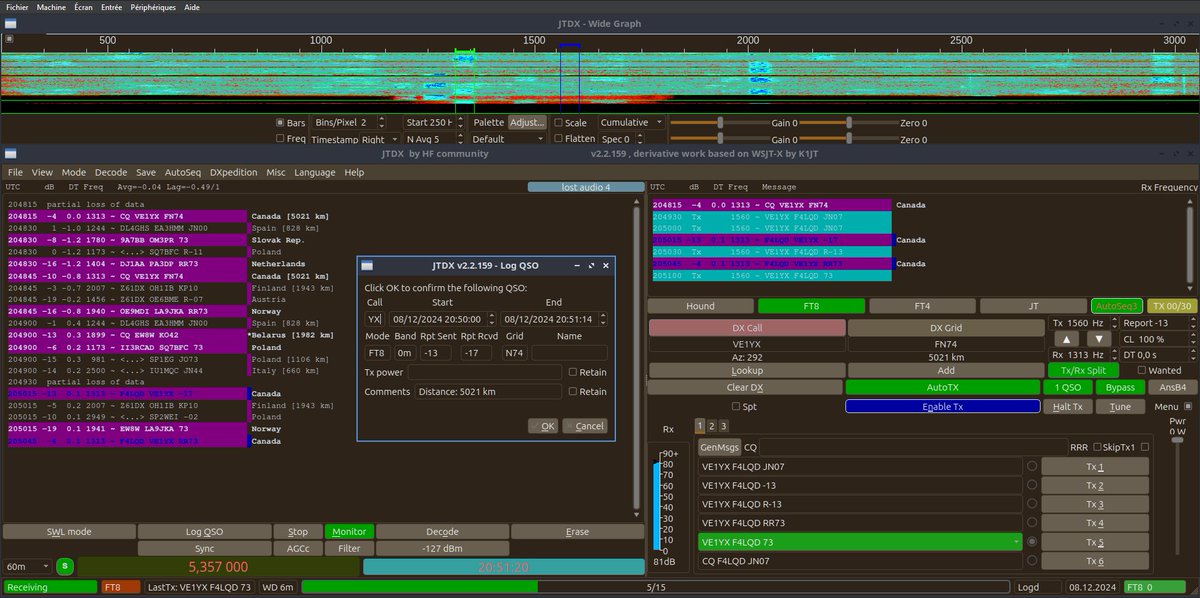Click the green S button beside band selector
This screenshot has width=1200, height=598.
(65, 566)
